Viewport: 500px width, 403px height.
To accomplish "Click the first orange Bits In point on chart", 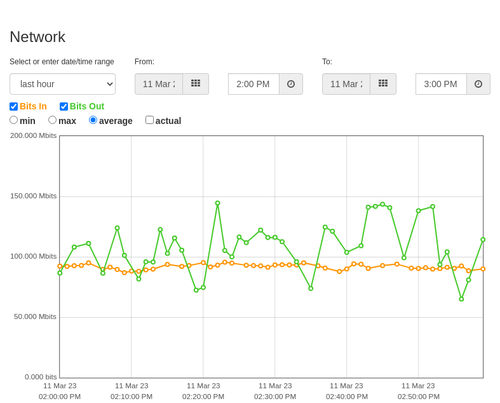I will tap(60, 266).
